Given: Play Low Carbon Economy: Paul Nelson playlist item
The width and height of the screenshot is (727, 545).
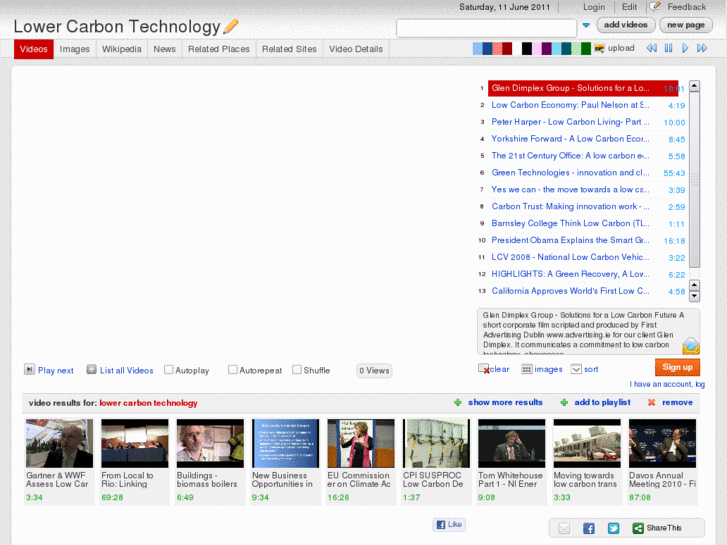Looking at the screenshot, I should 570,105.
